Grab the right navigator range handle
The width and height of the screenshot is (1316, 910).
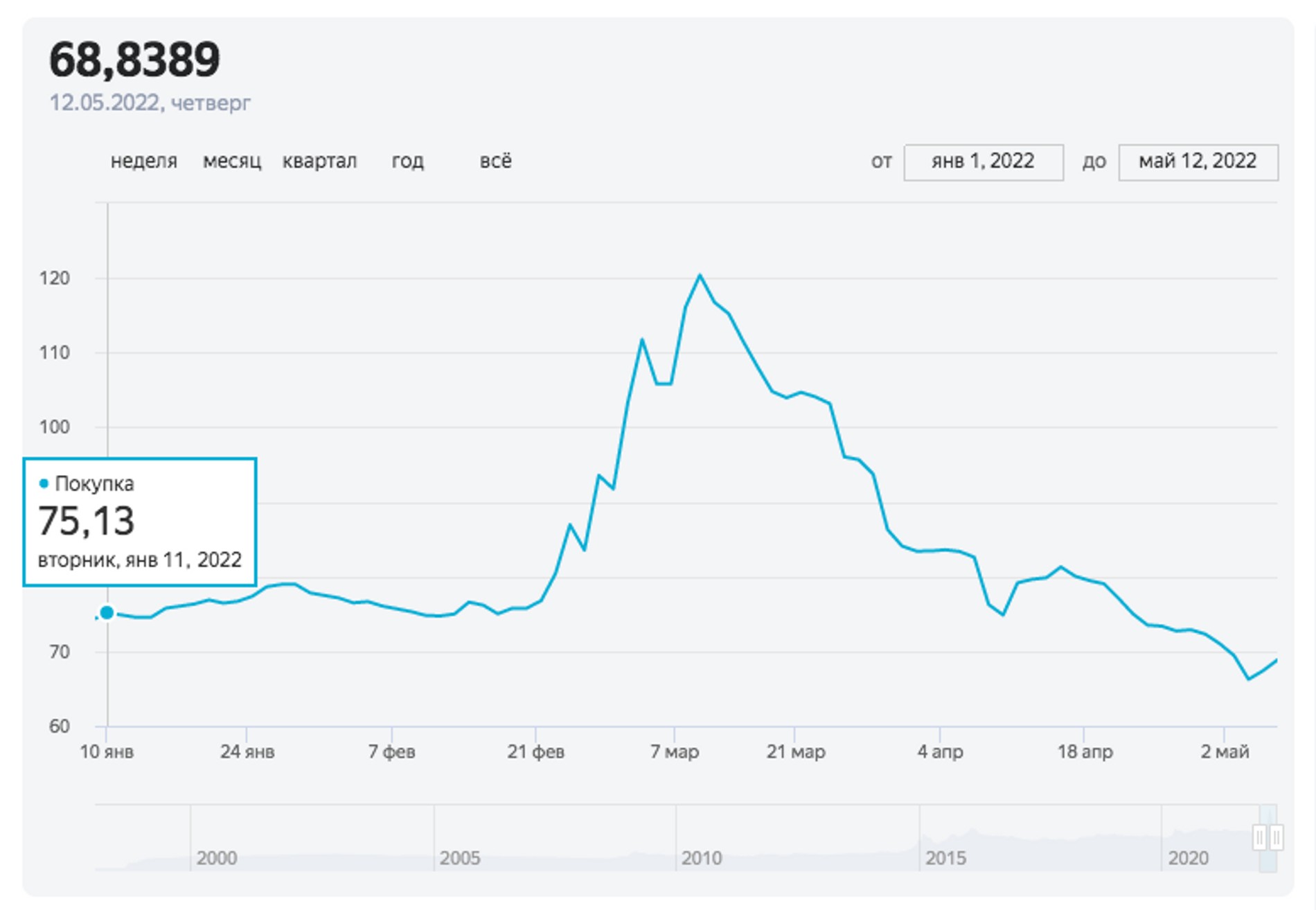1276,837
